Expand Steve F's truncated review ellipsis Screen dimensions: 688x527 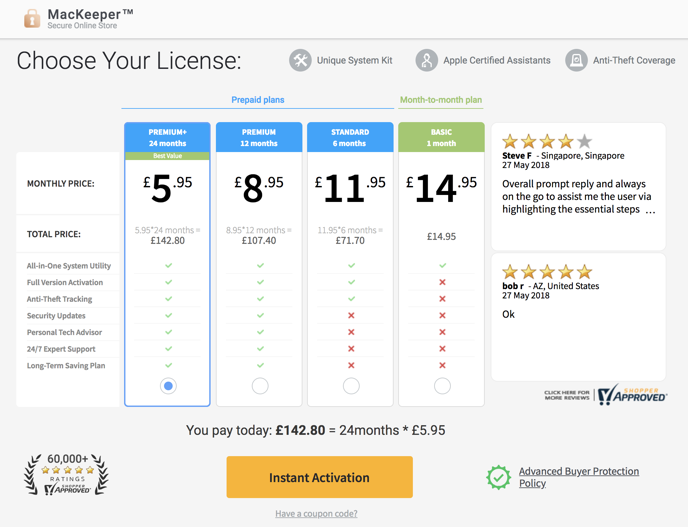coord(650,210)
